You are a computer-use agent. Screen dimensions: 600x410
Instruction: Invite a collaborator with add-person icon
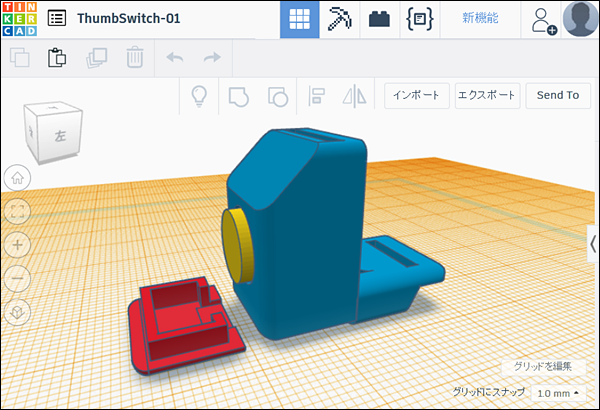pos(543,21)
